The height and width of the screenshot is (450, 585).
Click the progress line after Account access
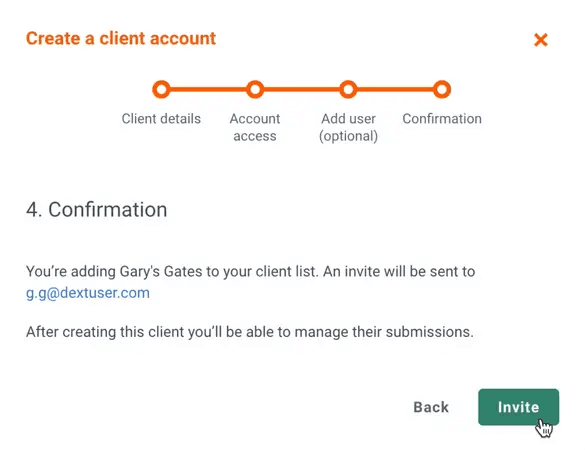[x=301, y=90]
